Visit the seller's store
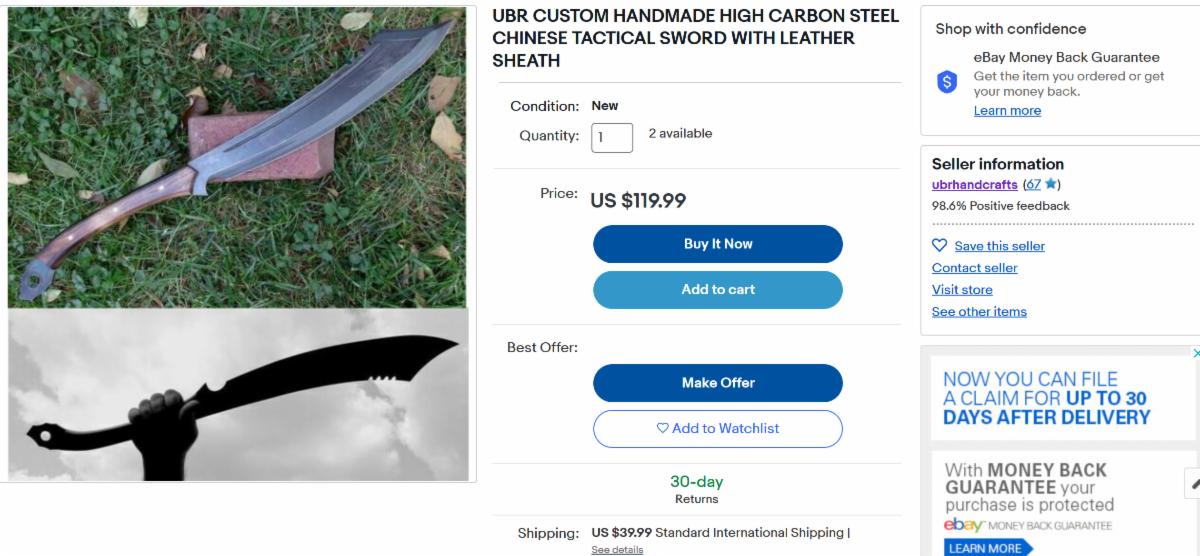The image size is (1200, 556). pyautogui.click(x=962, y=290)
